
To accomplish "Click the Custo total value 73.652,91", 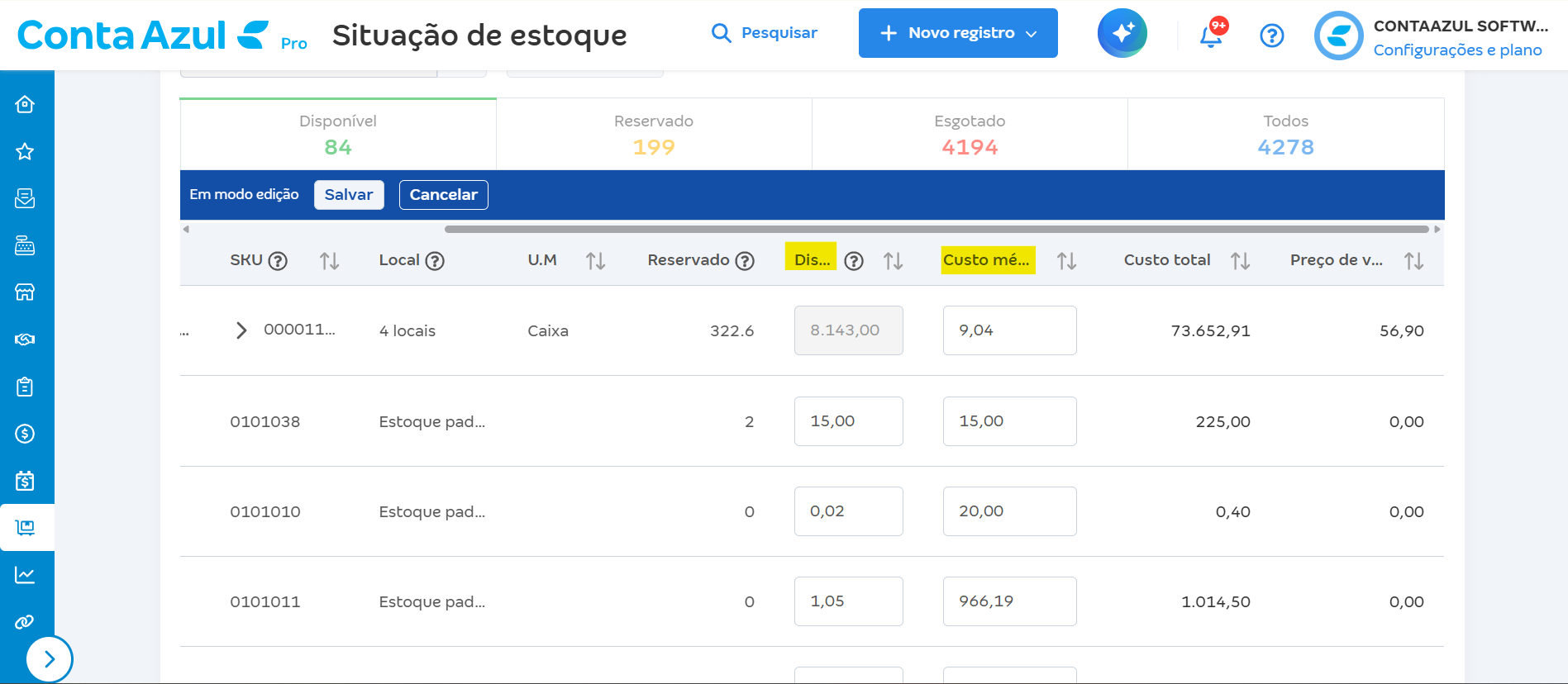I will point(1211,331).
